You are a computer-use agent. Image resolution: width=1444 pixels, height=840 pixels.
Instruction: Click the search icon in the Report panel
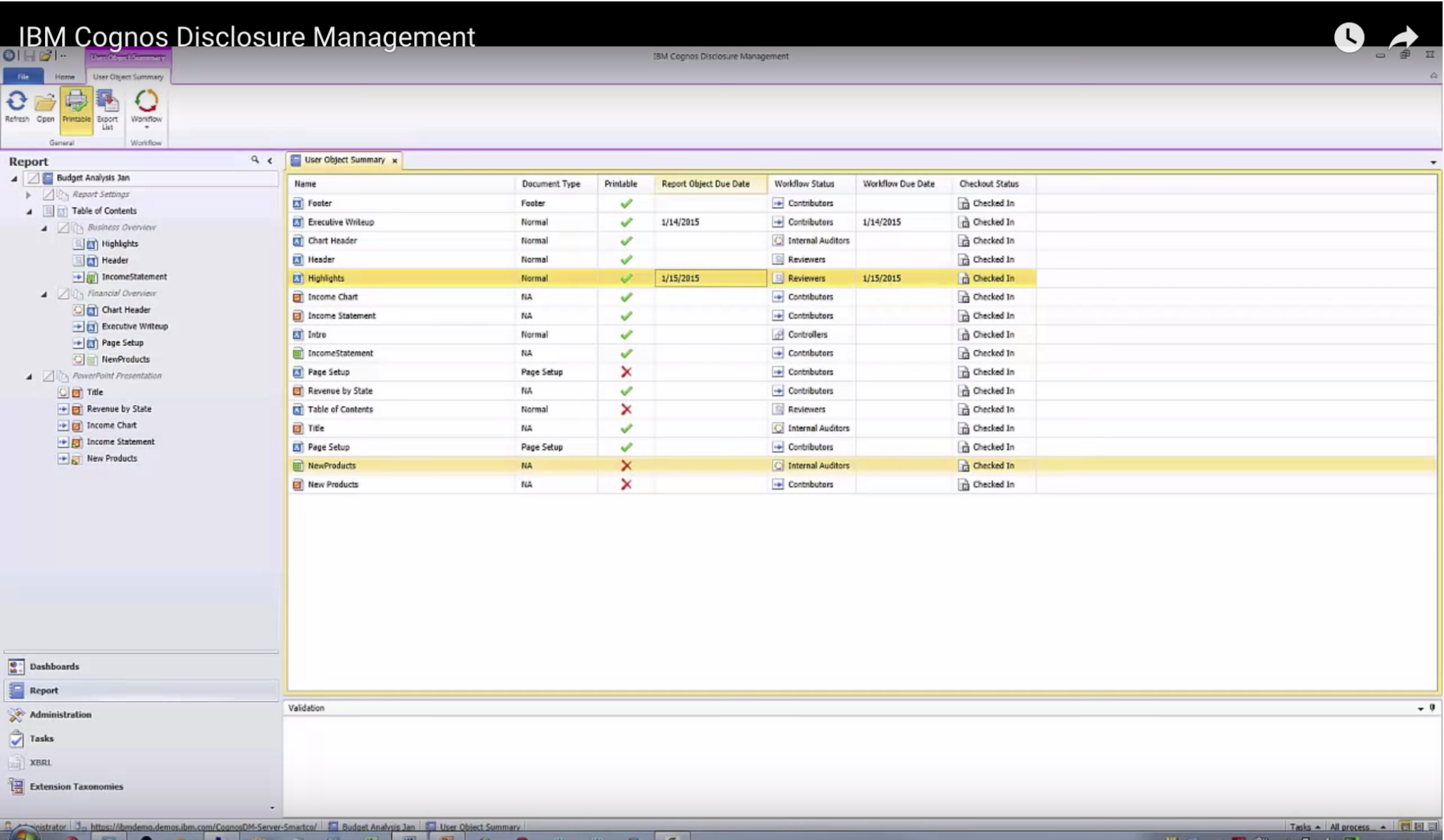coord(255,160)
